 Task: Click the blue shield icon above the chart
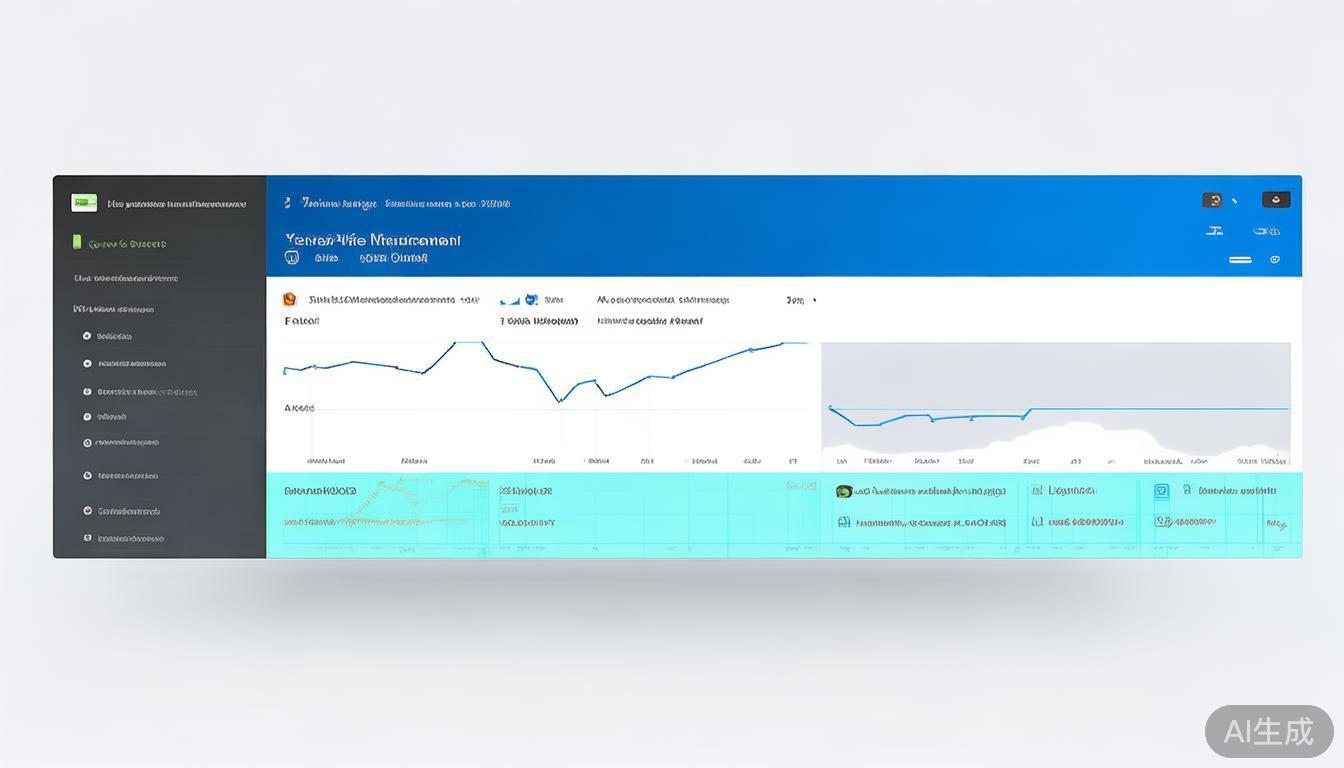[531, 299]
